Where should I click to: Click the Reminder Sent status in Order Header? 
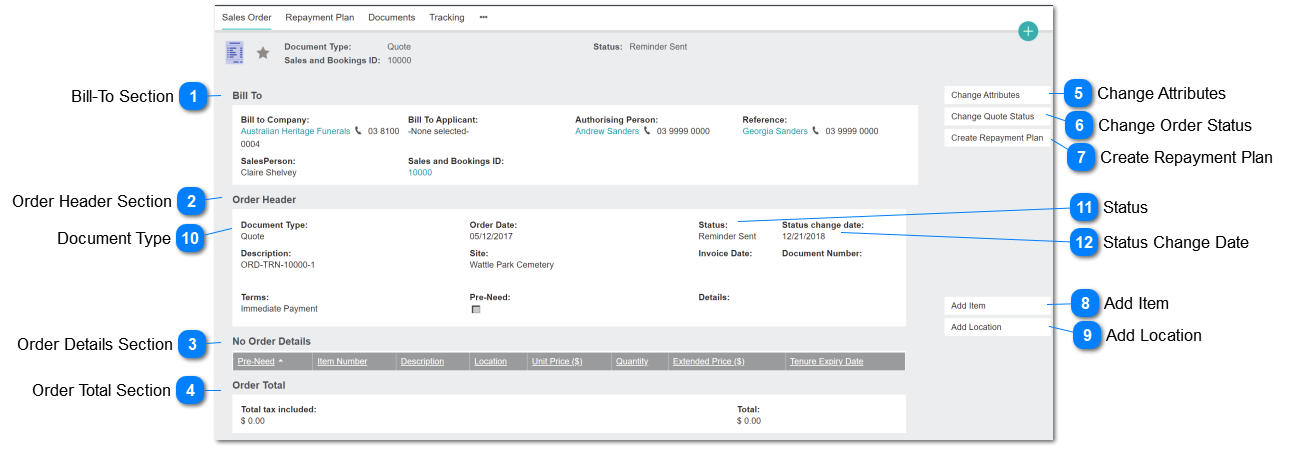click(x=727, y=237)
